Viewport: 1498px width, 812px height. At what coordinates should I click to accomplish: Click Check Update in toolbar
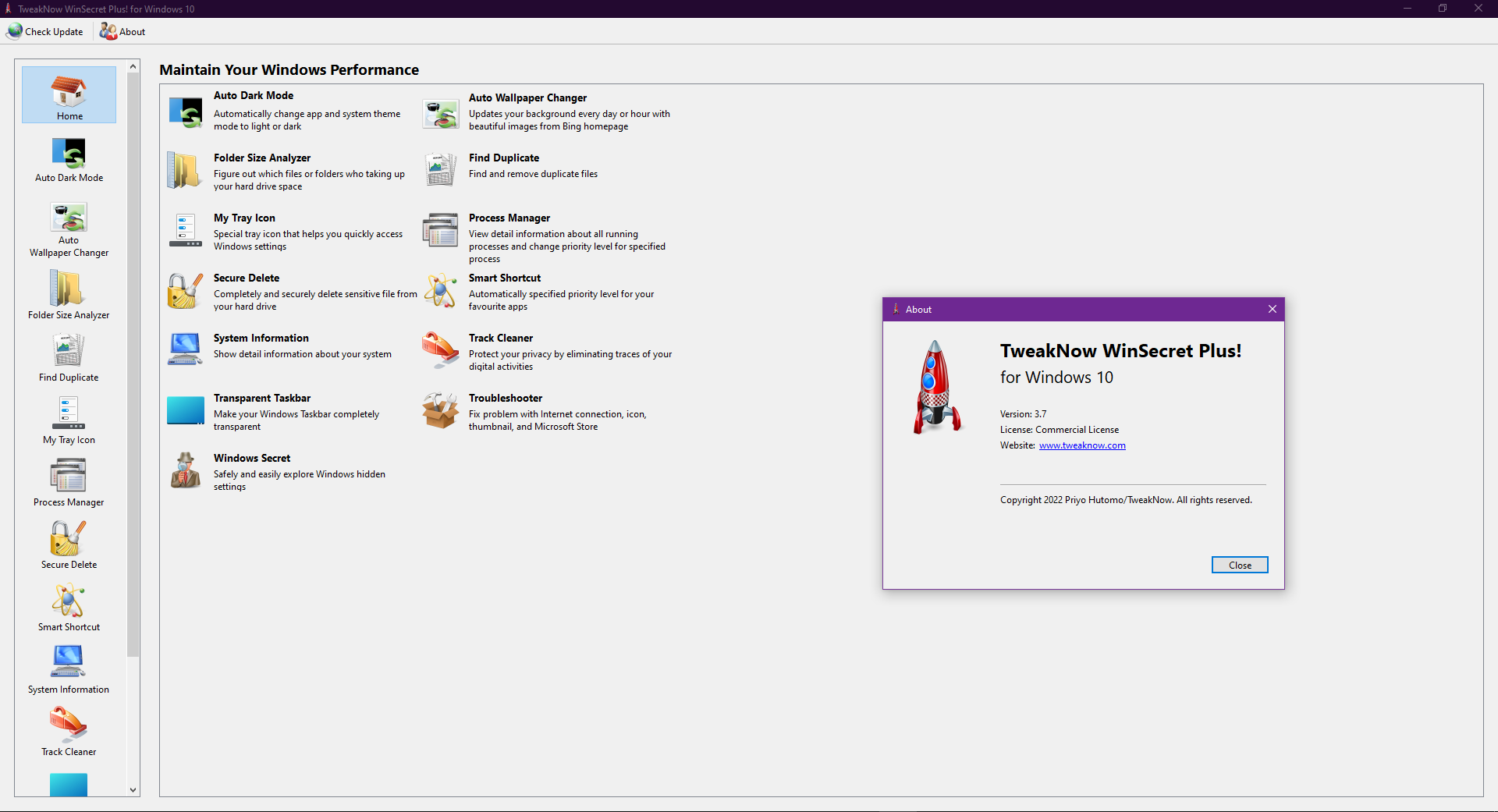coord(46,31)
